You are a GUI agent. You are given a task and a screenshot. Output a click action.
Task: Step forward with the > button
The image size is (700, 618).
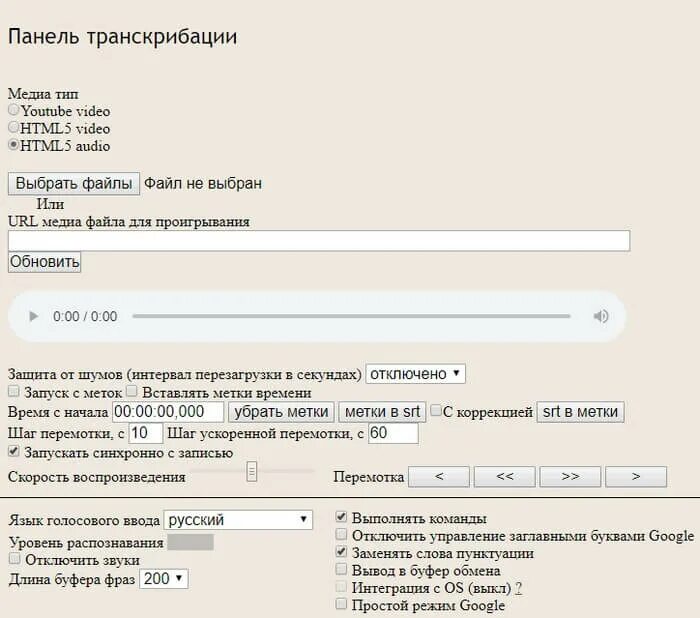click(636, 476)
